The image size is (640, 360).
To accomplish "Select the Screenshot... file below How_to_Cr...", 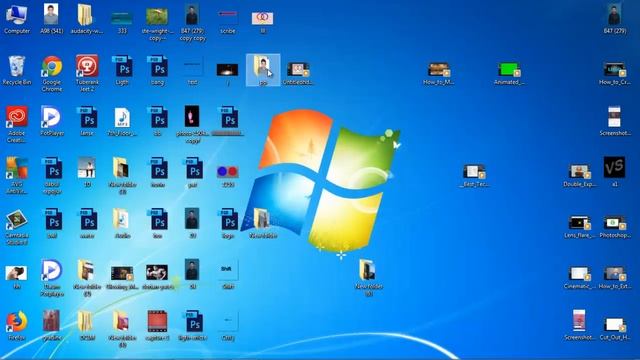I will [614, 121].
